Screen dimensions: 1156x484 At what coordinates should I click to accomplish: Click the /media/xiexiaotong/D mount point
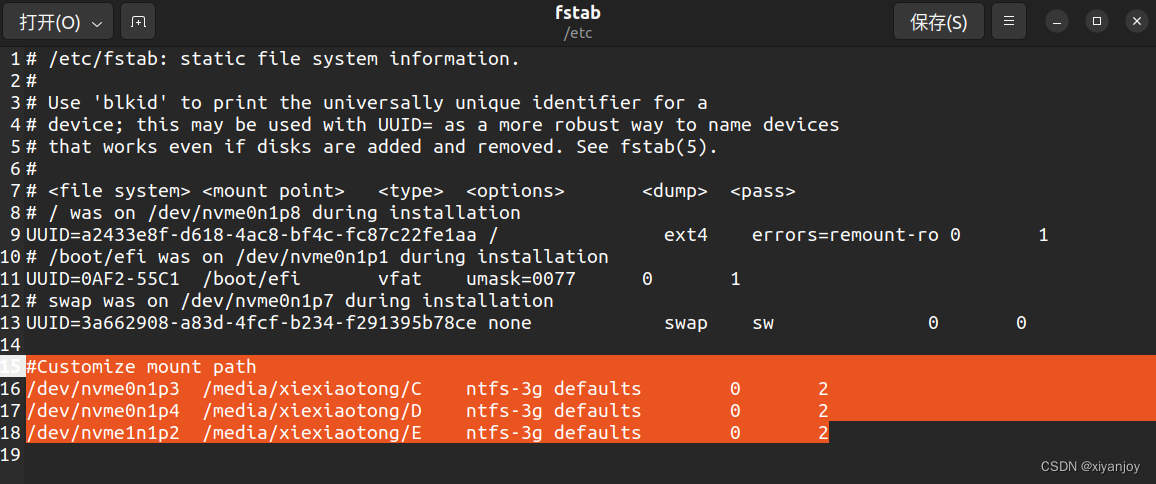coord(312,411)
